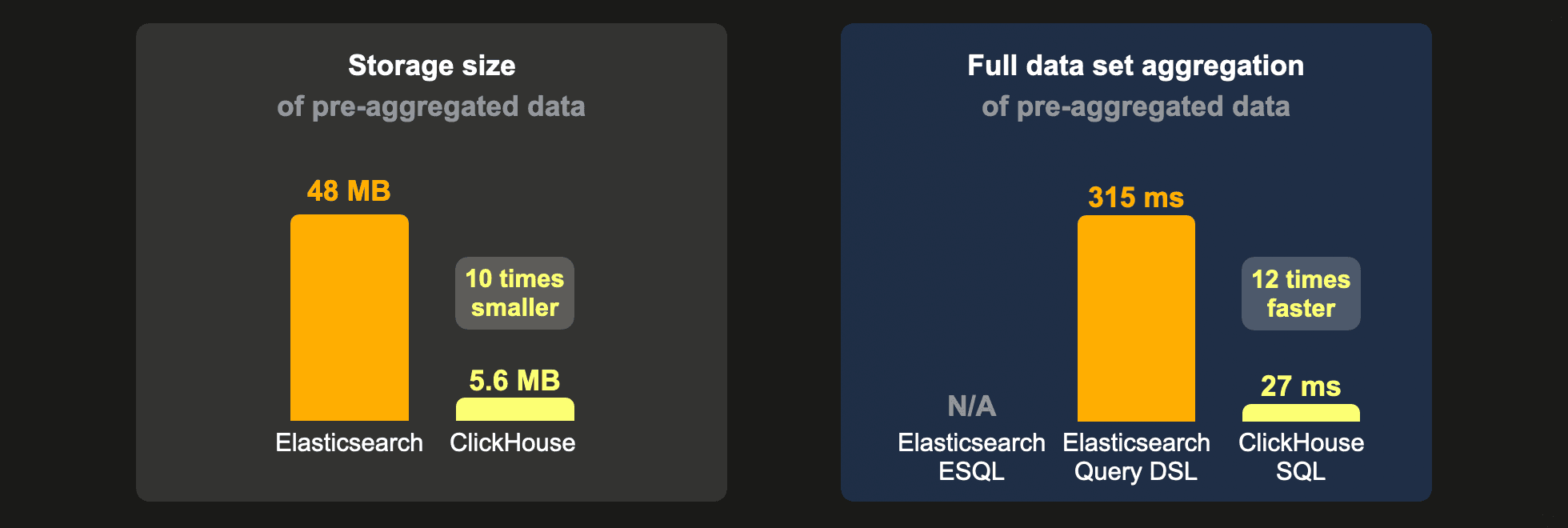Screen dimensions: 1568x528
Task: Click the "Elasticsearch ESQL" axis label
Action: tap(971, 457)
